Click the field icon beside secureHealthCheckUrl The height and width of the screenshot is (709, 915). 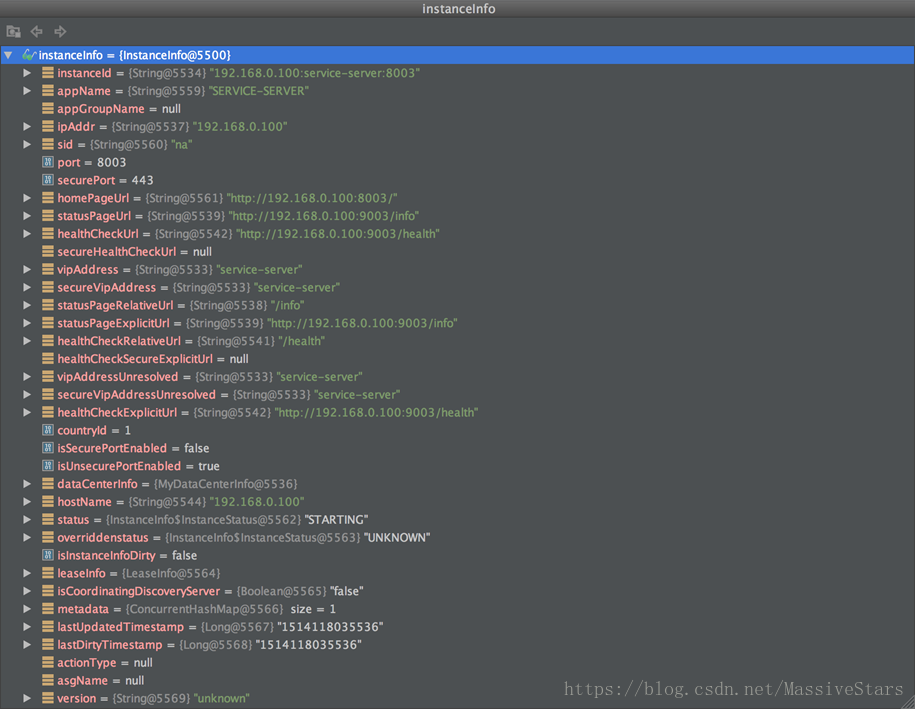[48, 252]
